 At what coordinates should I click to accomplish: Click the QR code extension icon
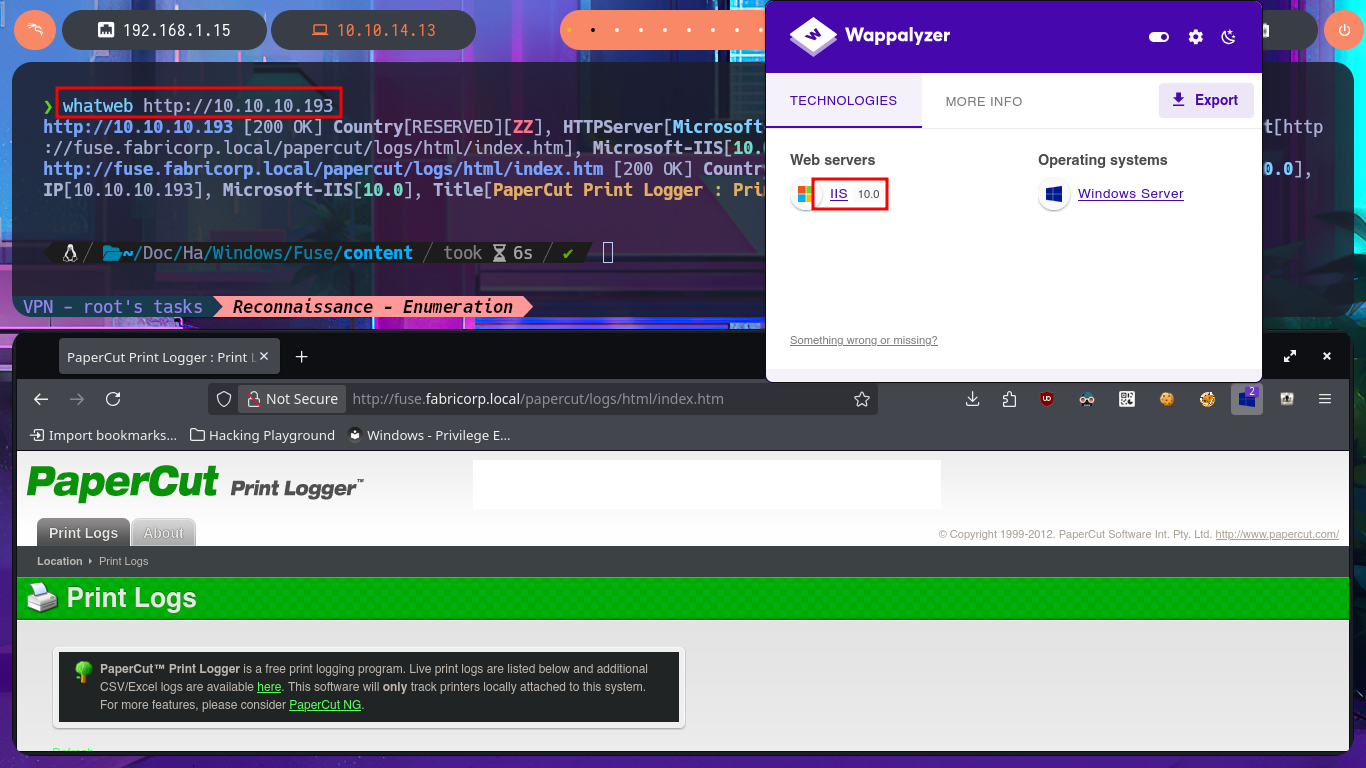(1127, 399)
